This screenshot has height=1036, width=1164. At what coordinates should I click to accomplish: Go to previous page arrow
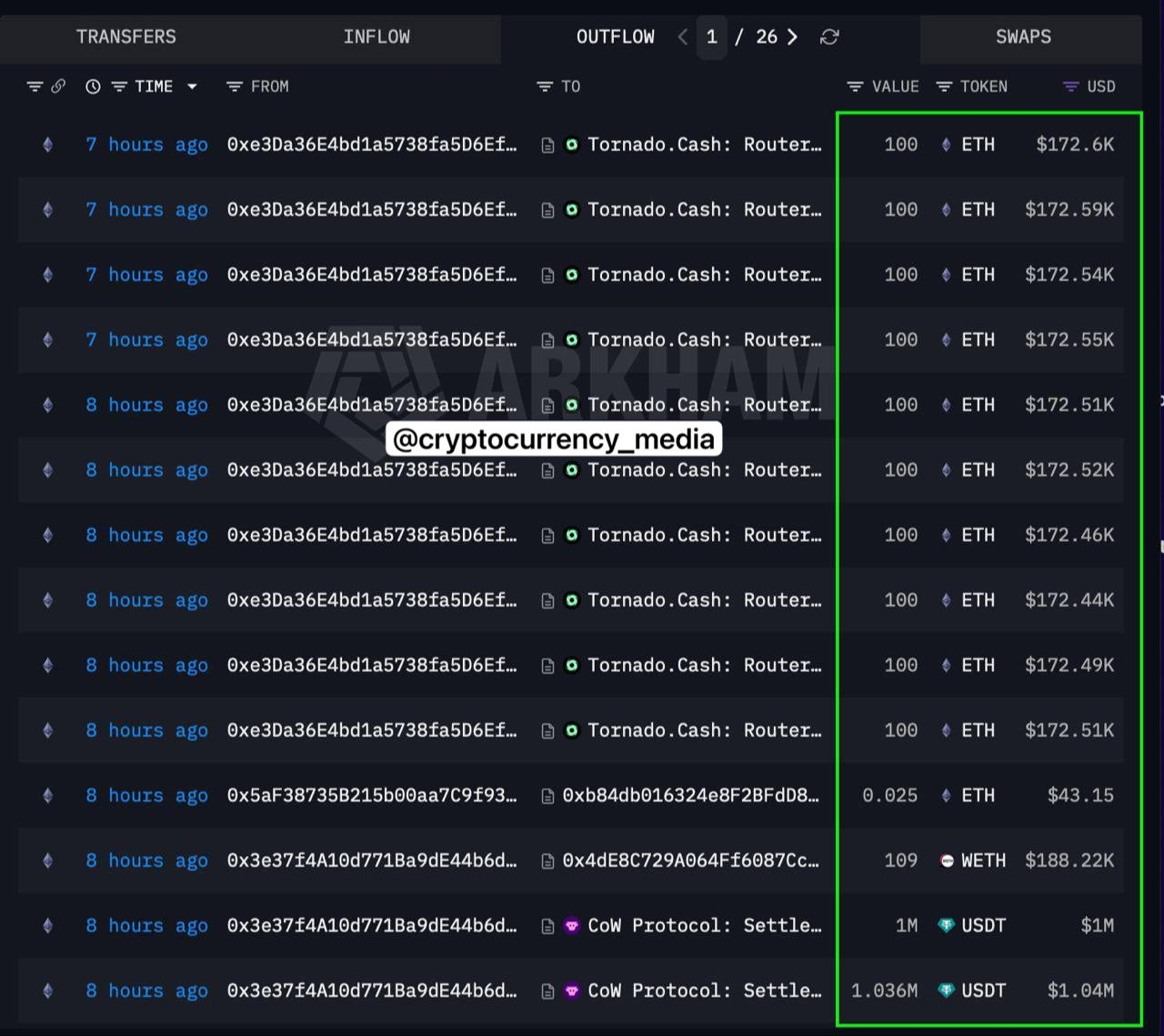click(683, 37)
